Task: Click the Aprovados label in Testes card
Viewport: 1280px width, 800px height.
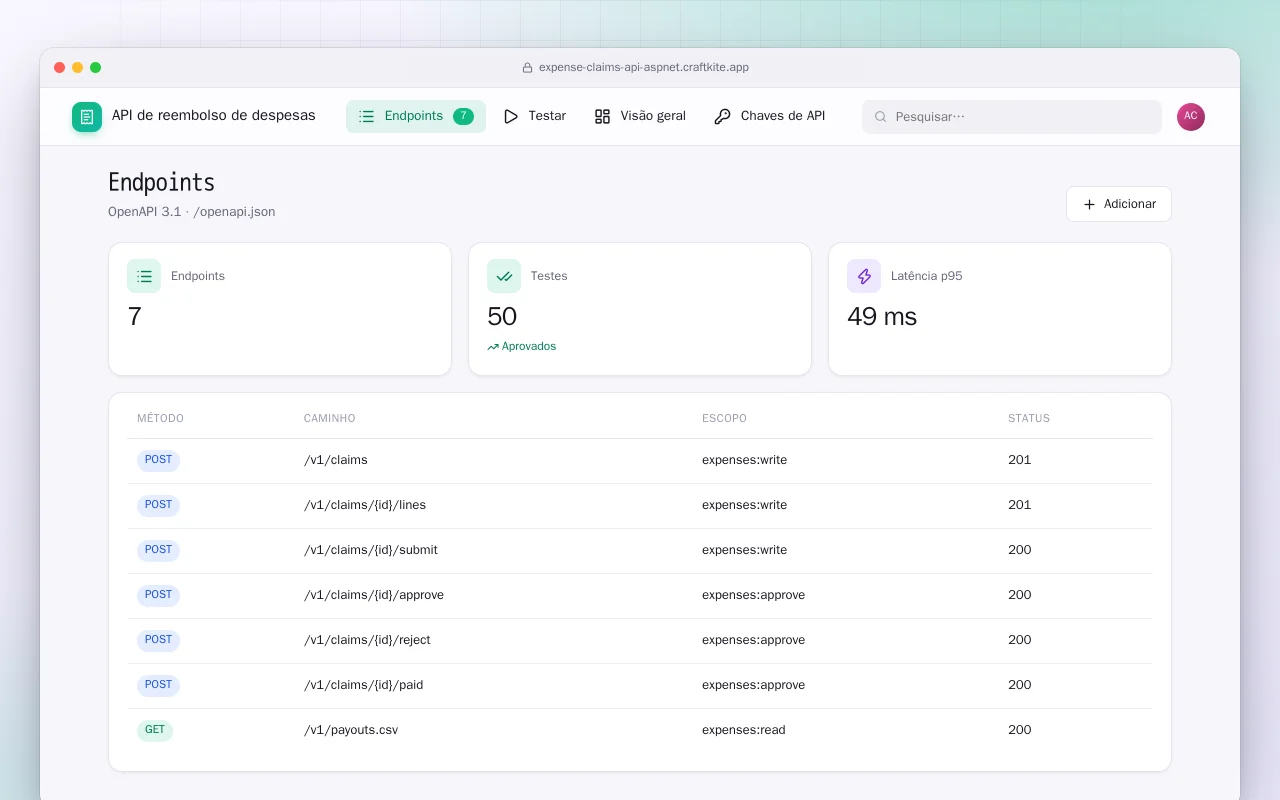Action: coord(529,347)
